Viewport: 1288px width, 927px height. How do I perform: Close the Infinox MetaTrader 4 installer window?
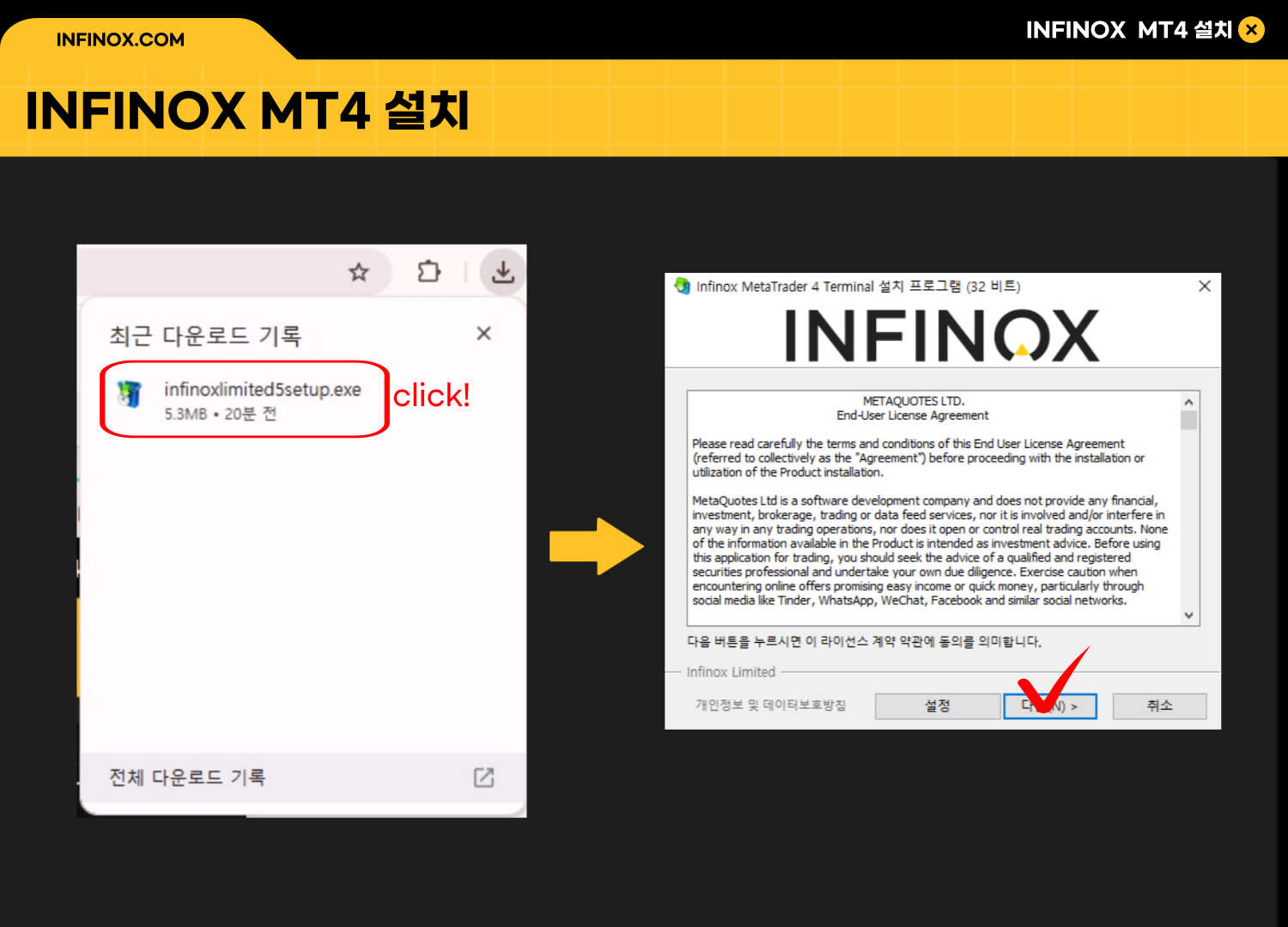coord(1205,286)
